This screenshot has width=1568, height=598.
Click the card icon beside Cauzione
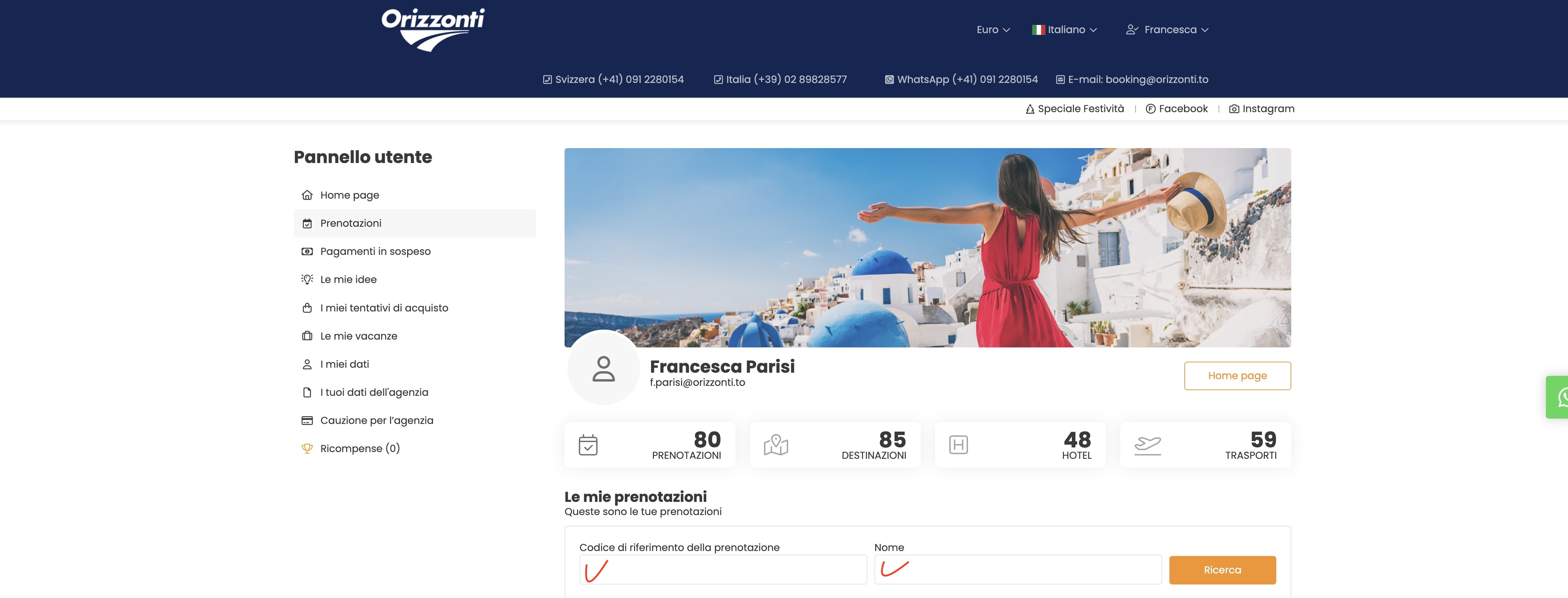coord(307,420)
